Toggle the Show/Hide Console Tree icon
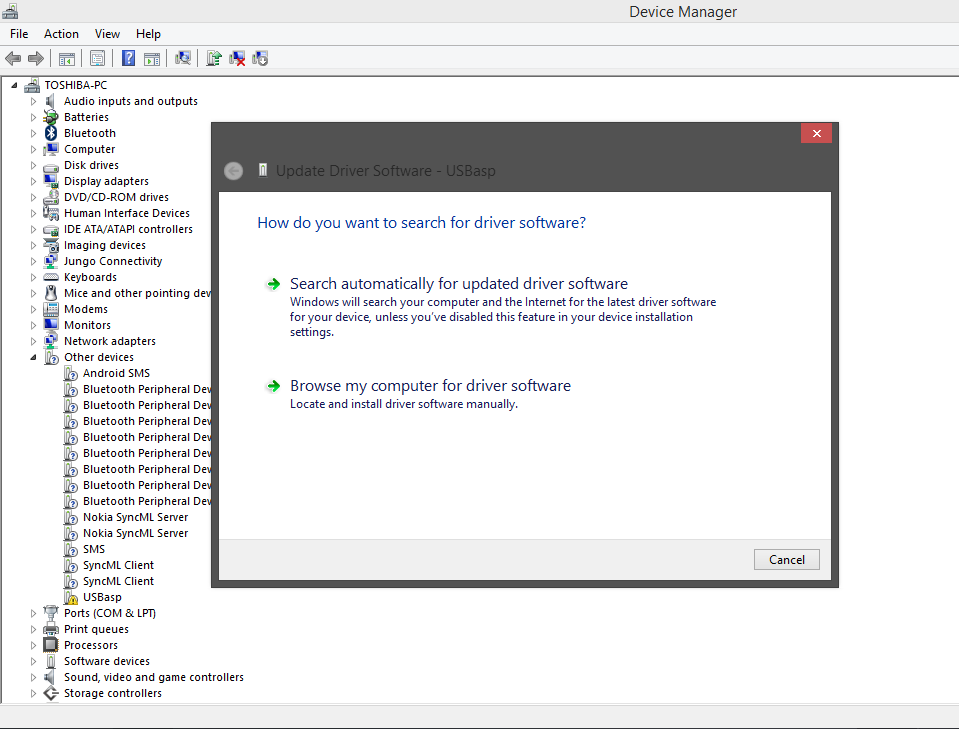The image size is (959, 729). 66,58
